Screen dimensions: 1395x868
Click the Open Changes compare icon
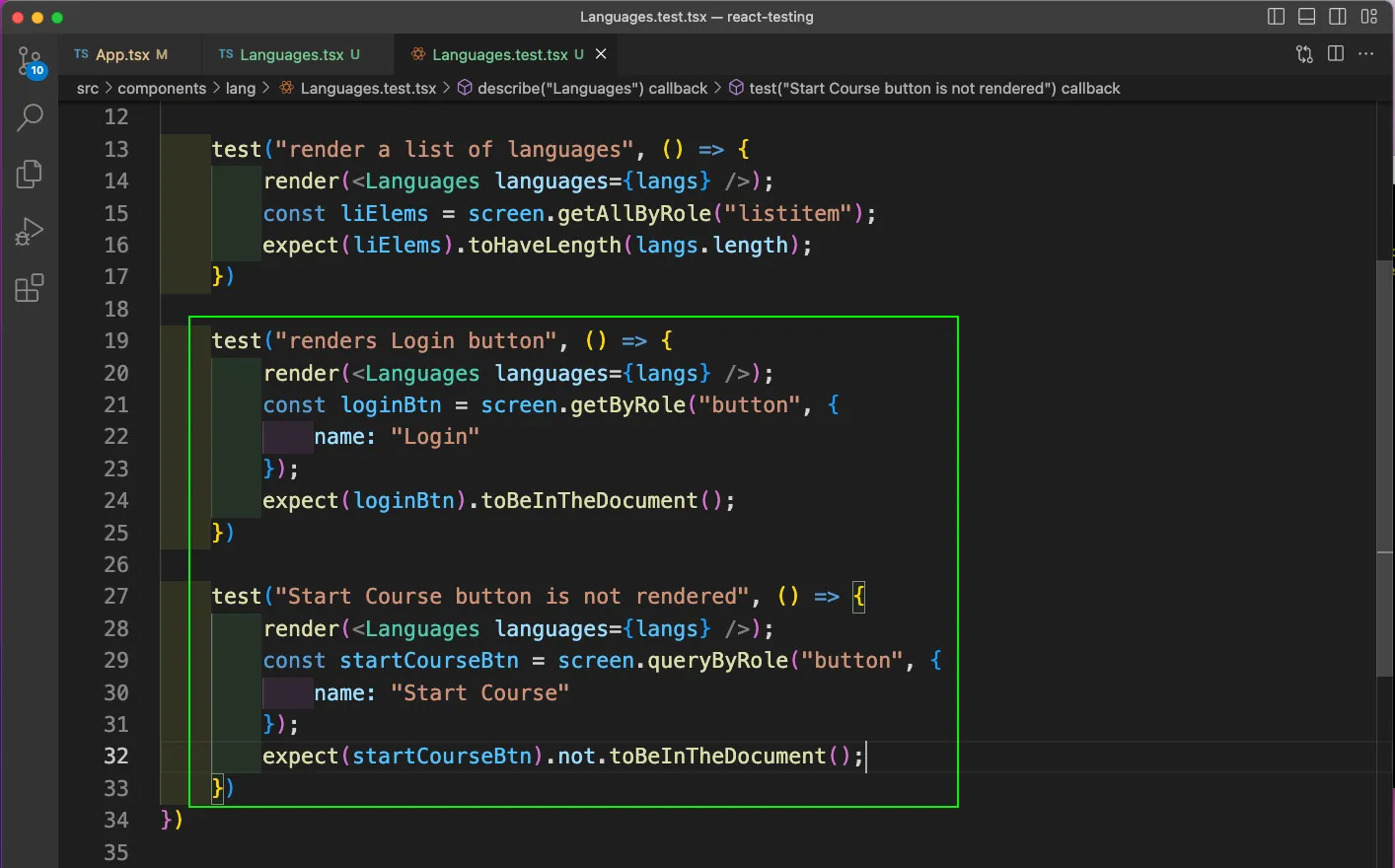1304,54
